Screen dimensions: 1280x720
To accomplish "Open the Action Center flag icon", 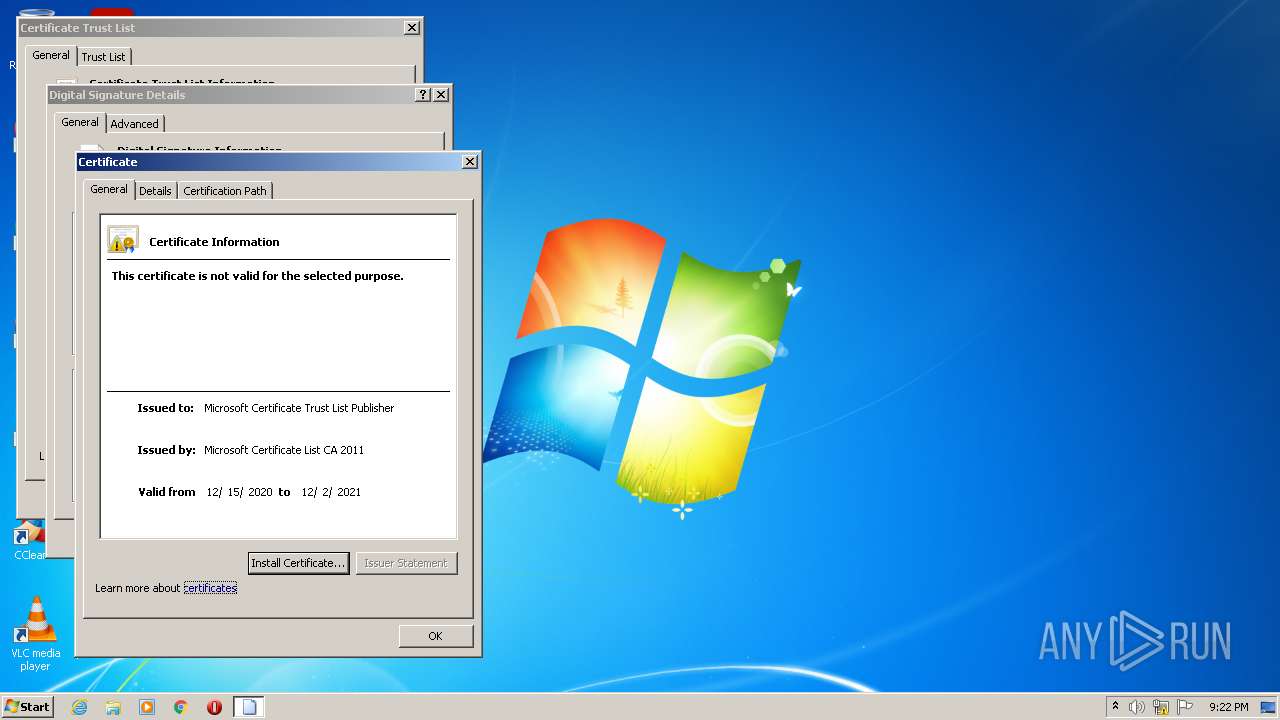I will 1185,707.
